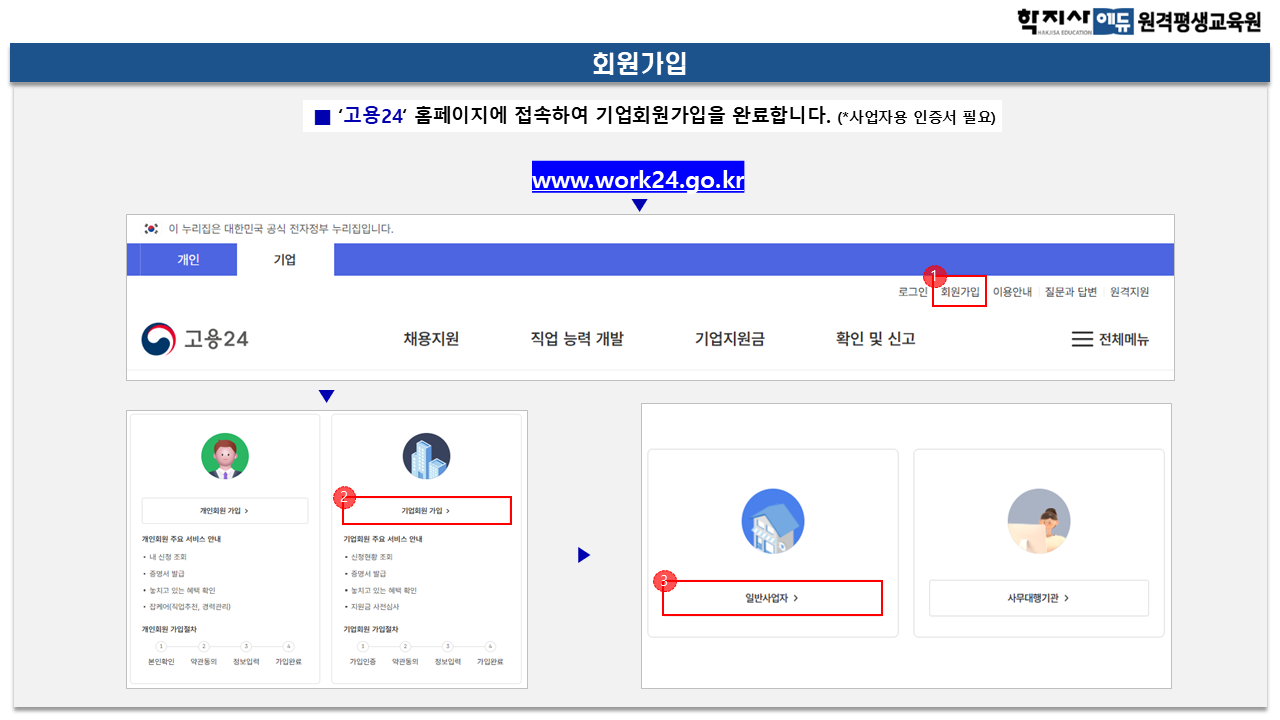Click the 회원가입 link
1280x720 pixels.
click(960, 292)
